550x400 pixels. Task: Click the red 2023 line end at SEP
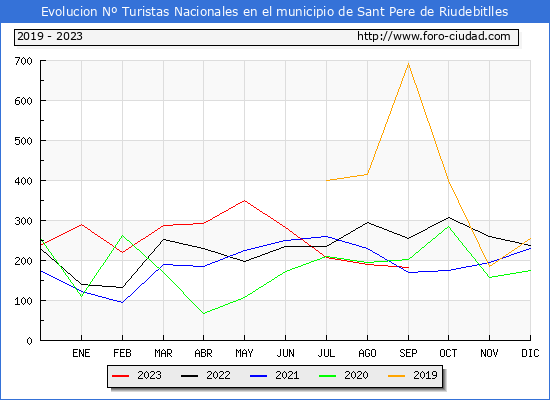[408, 268]
